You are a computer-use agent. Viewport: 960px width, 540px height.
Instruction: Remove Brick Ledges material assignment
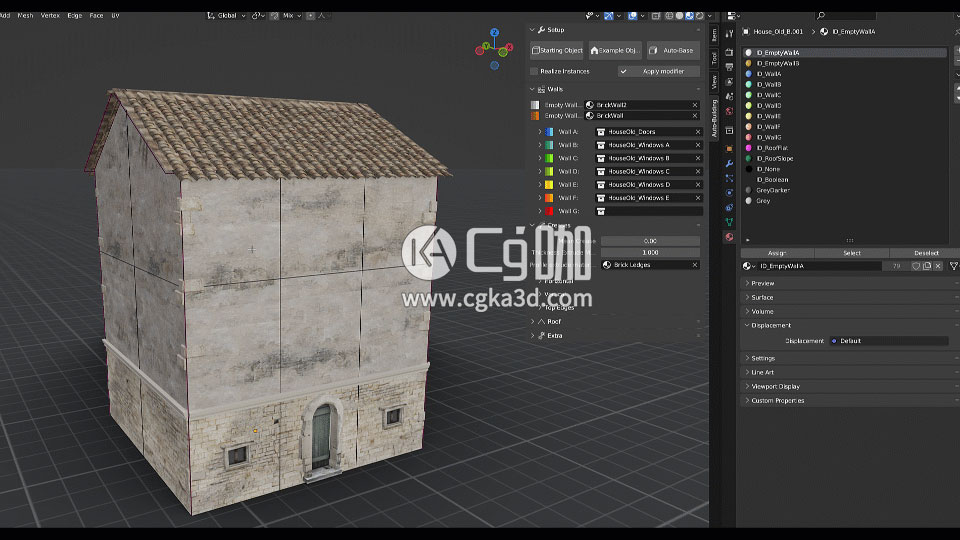point(695,265)
